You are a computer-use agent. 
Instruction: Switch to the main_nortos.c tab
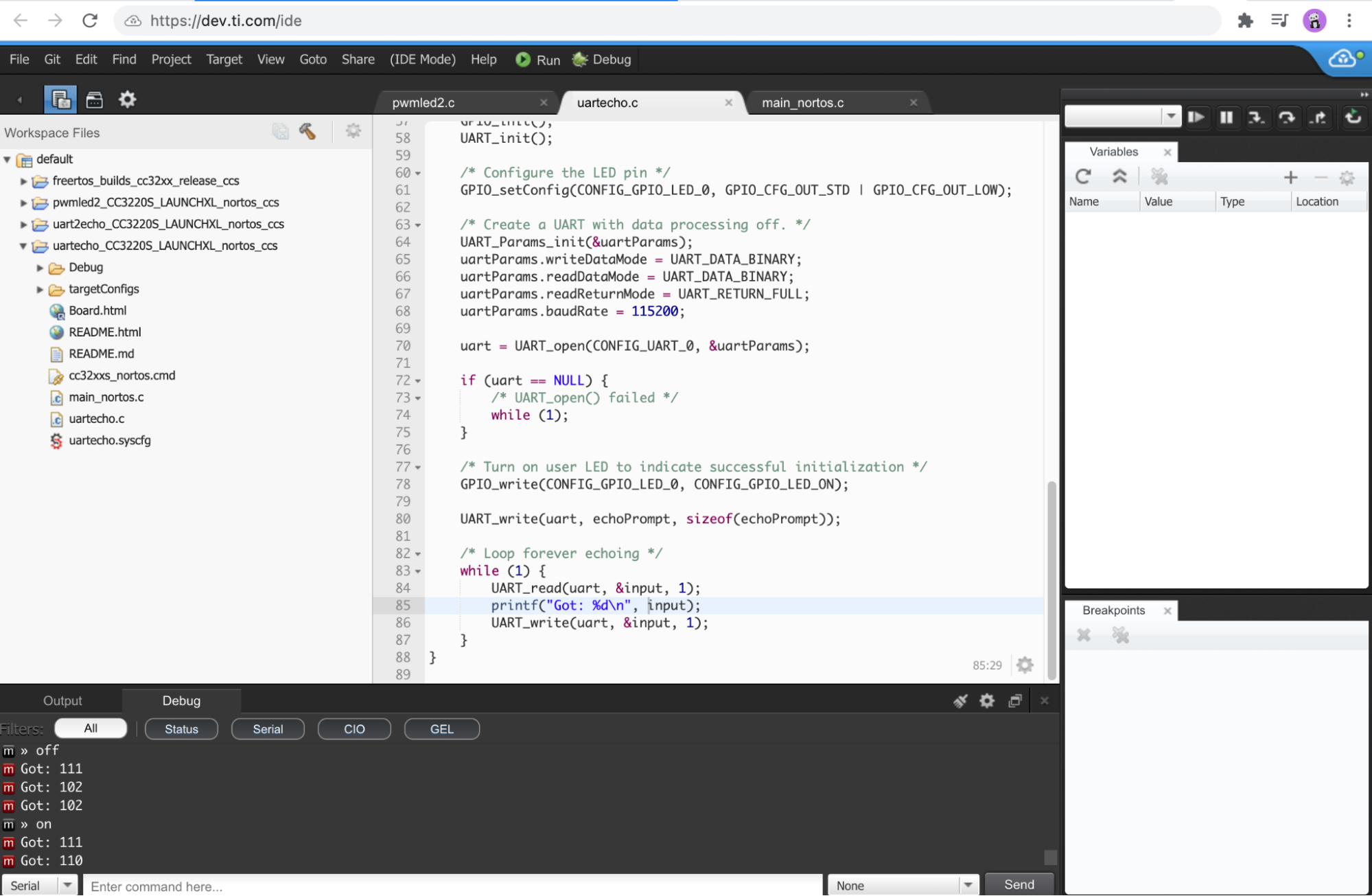pyautogui.click(x=802, y=102)
